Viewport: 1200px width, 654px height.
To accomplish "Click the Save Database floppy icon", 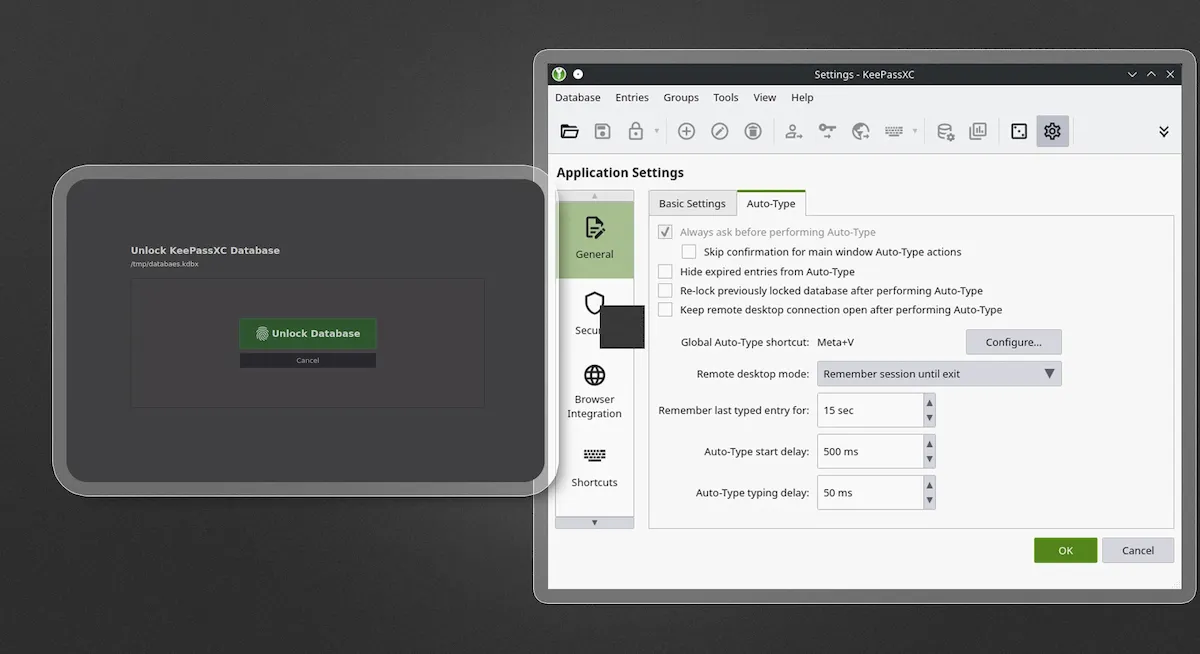I will pos(602,131).
